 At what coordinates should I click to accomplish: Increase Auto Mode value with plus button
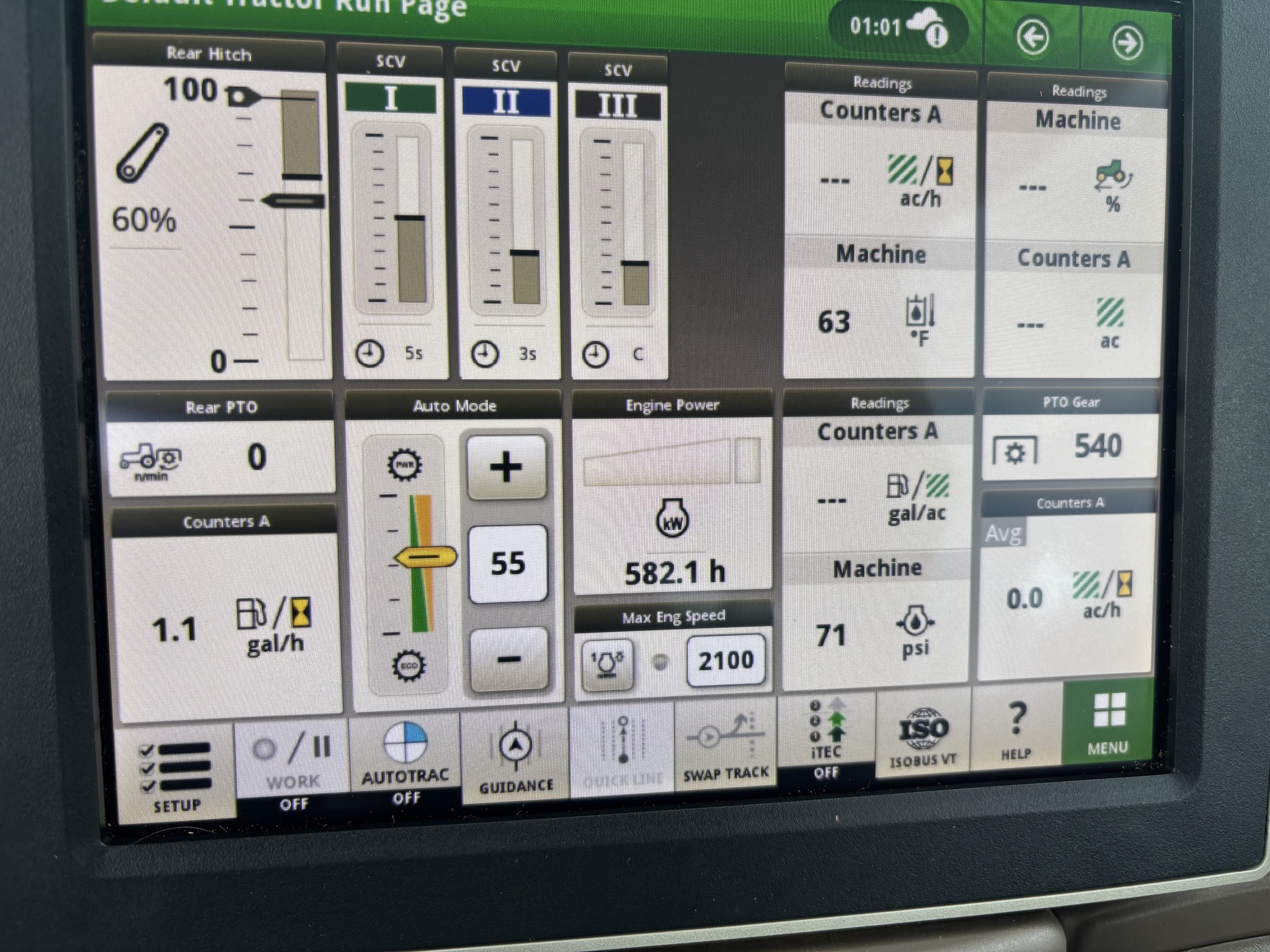507,467
